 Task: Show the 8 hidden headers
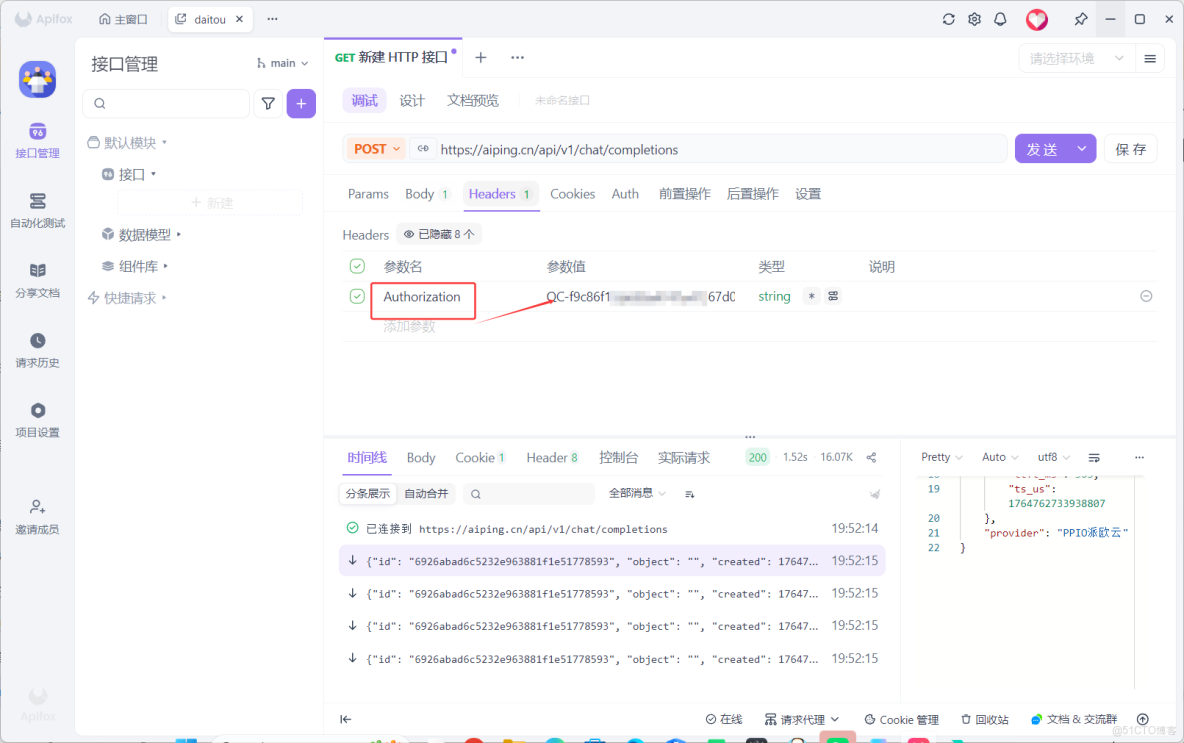[438, 232]
